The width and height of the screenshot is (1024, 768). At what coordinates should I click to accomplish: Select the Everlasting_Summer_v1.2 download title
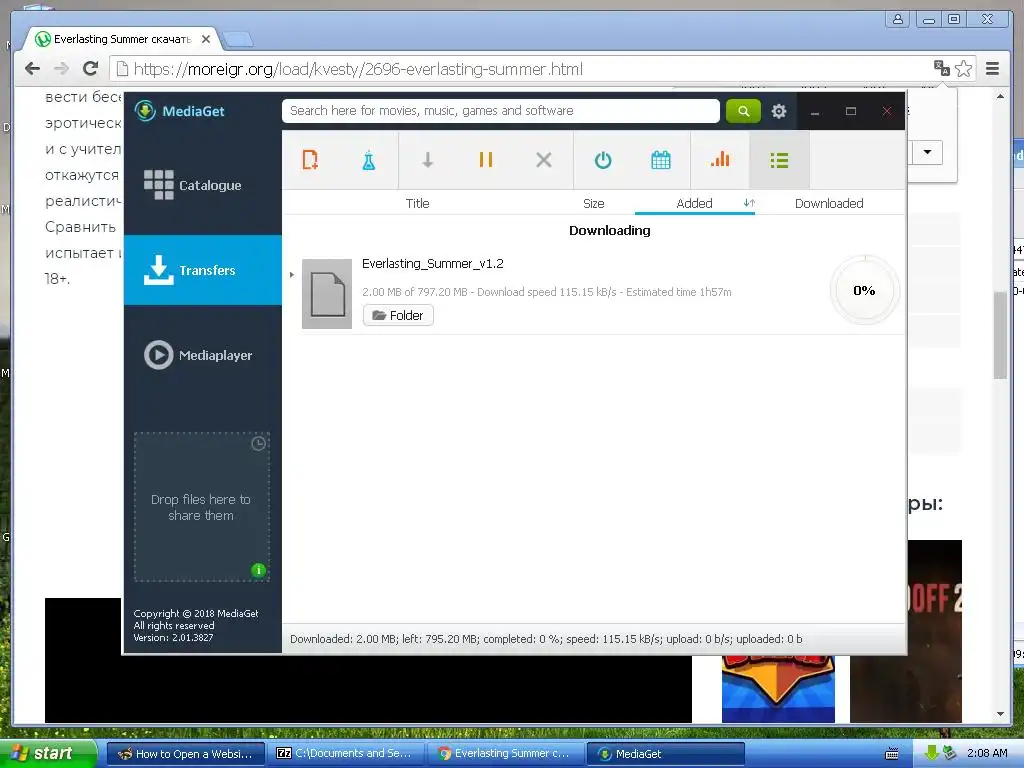pyautogui.click(x=432, y=264)
